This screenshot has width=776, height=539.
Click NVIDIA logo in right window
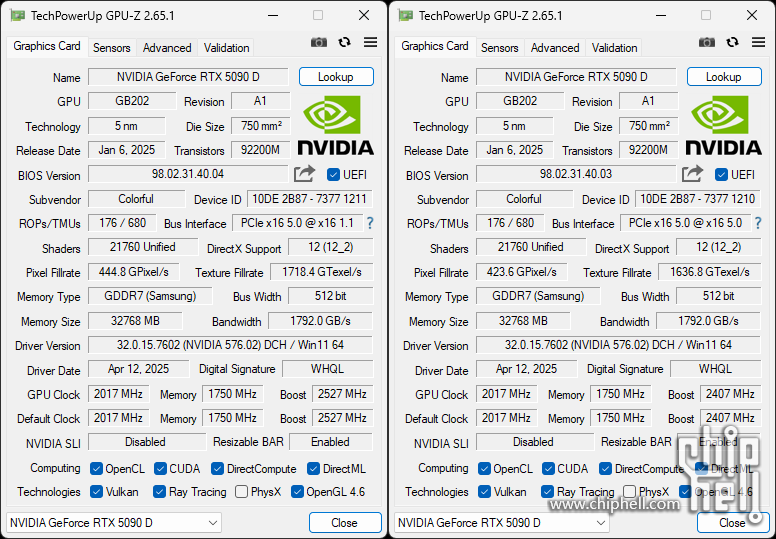pyautogui.click(x=724, y=126)
